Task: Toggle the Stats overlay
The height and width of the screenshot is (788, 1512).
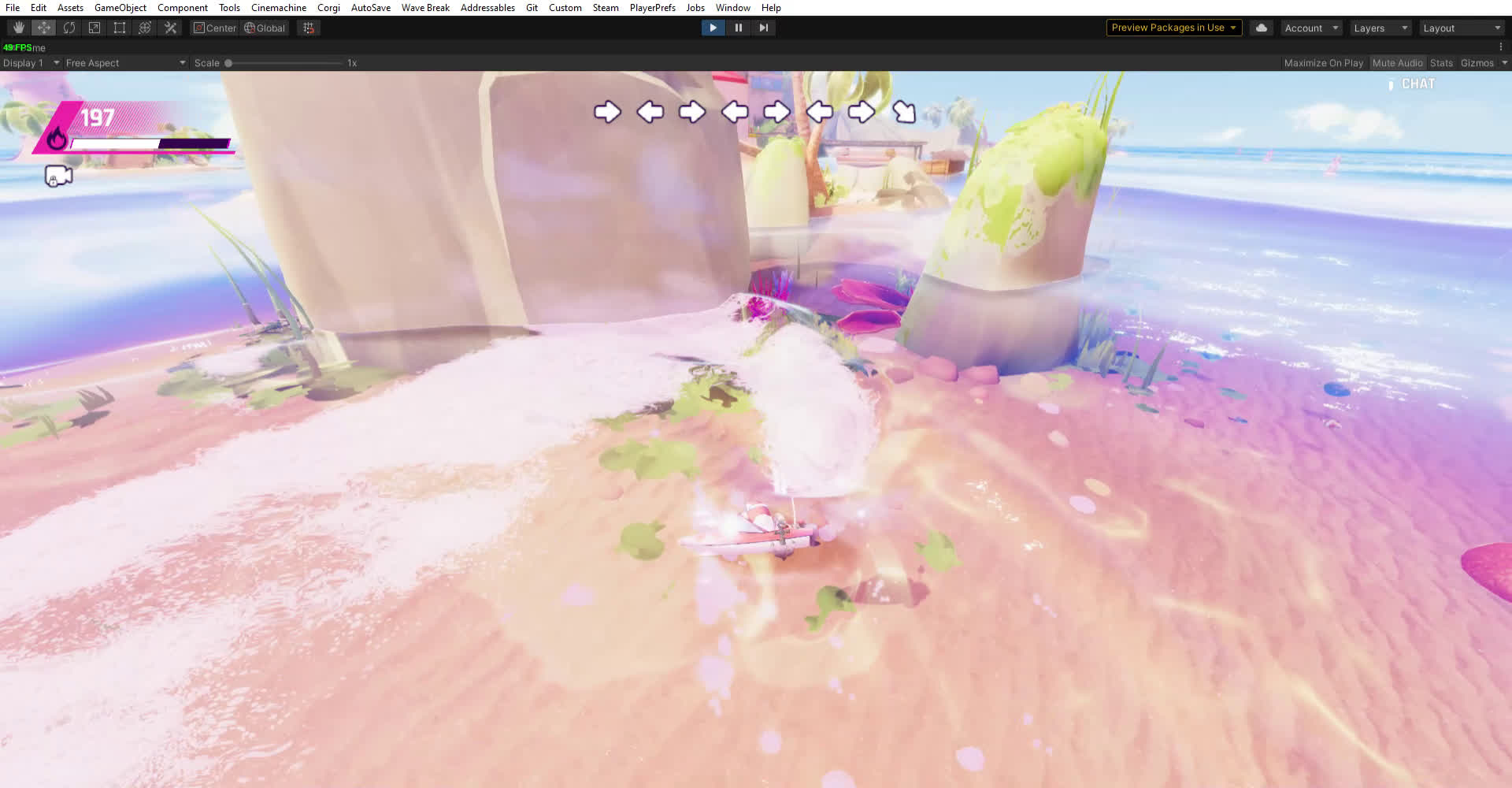Action: (1441, 63)
